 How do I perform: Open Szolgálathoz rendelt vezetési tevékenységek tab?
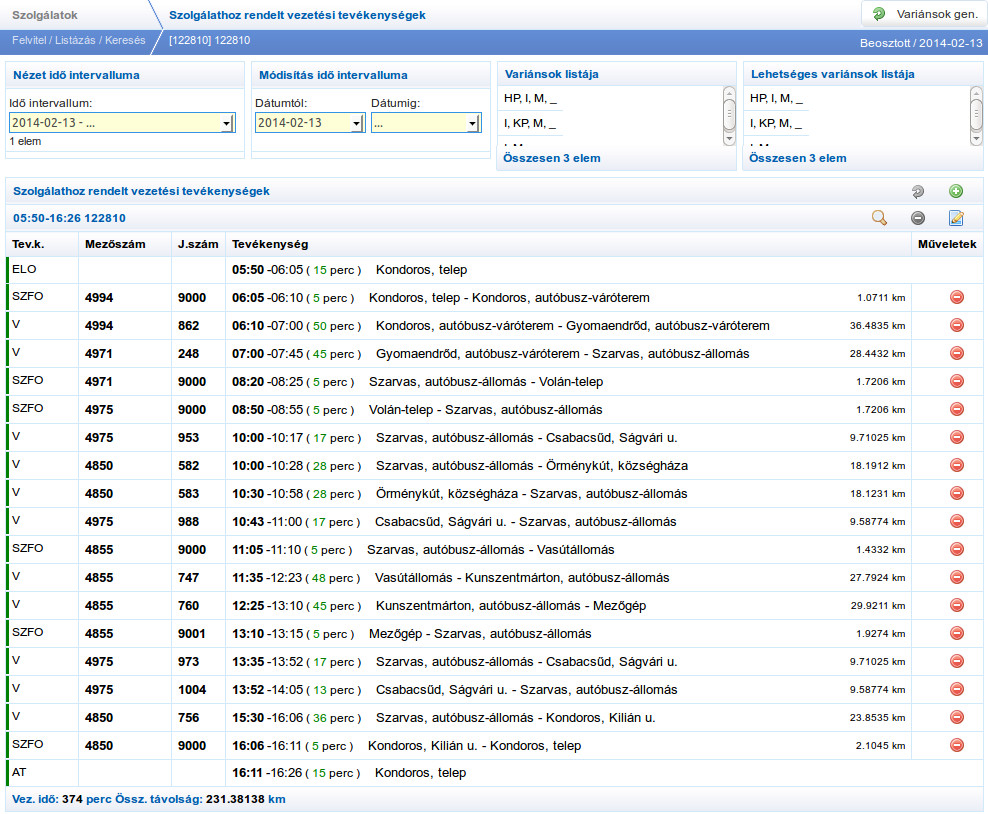[297, 15]
